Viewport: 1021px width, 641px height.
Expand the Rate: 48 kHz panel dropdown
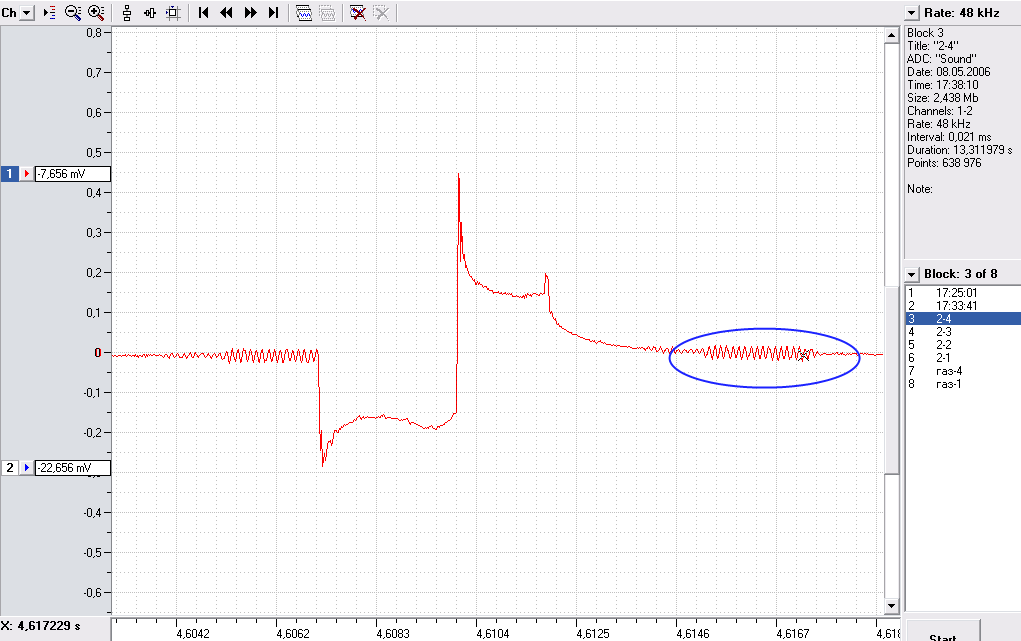[912, 13]
